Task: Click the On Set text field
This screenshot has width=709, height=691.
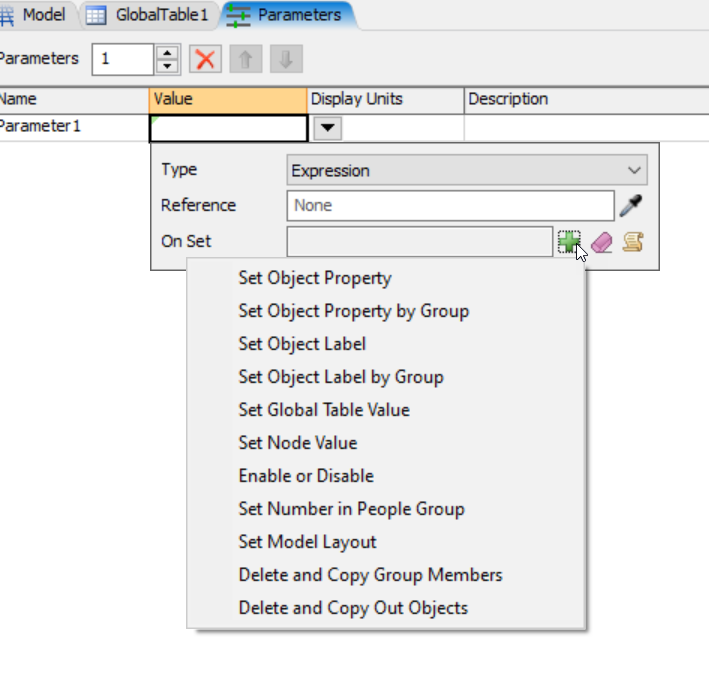Action: 420,241
